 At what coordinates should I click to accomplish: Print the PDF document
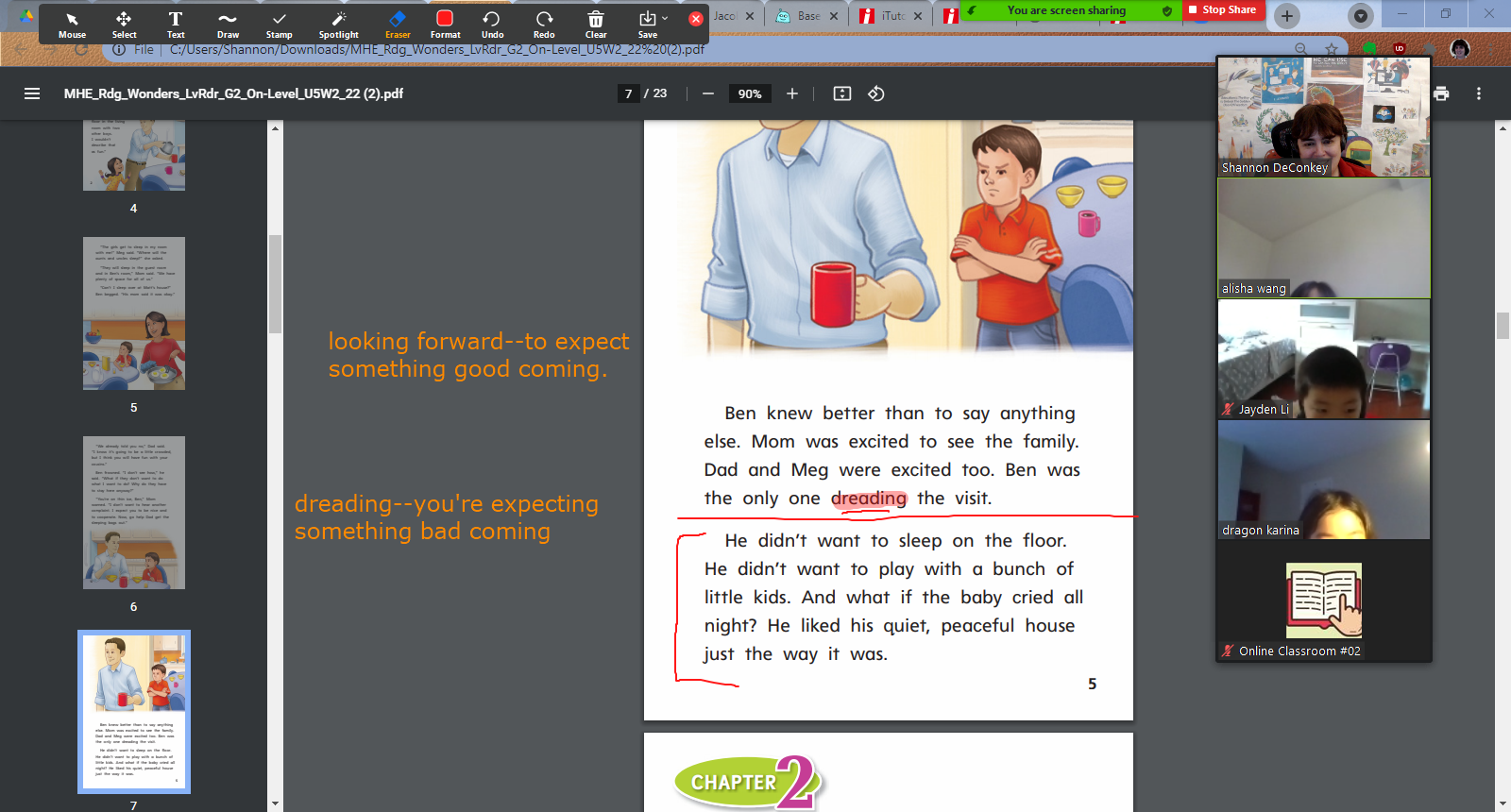click(x=1441, y=93)
